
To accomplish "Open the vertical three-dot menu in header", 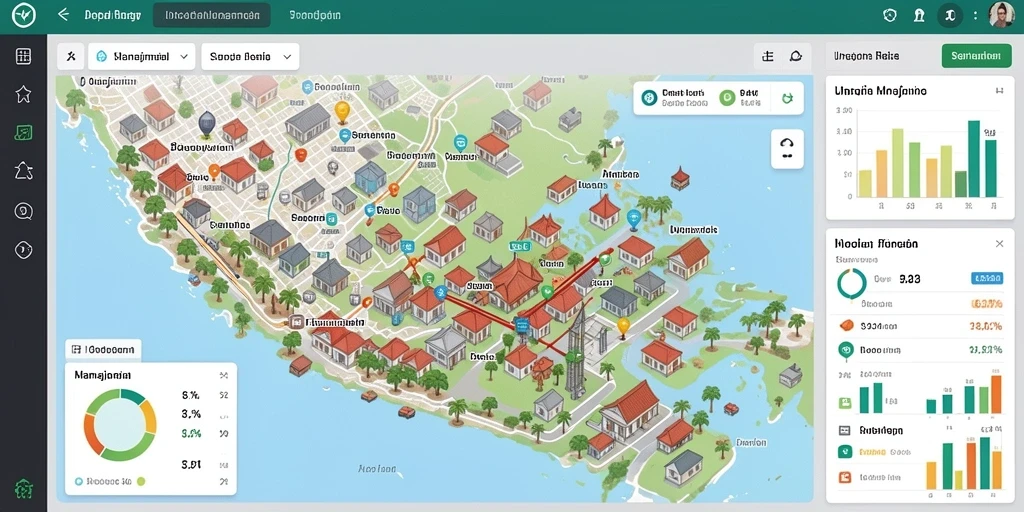I will (976, 15).
